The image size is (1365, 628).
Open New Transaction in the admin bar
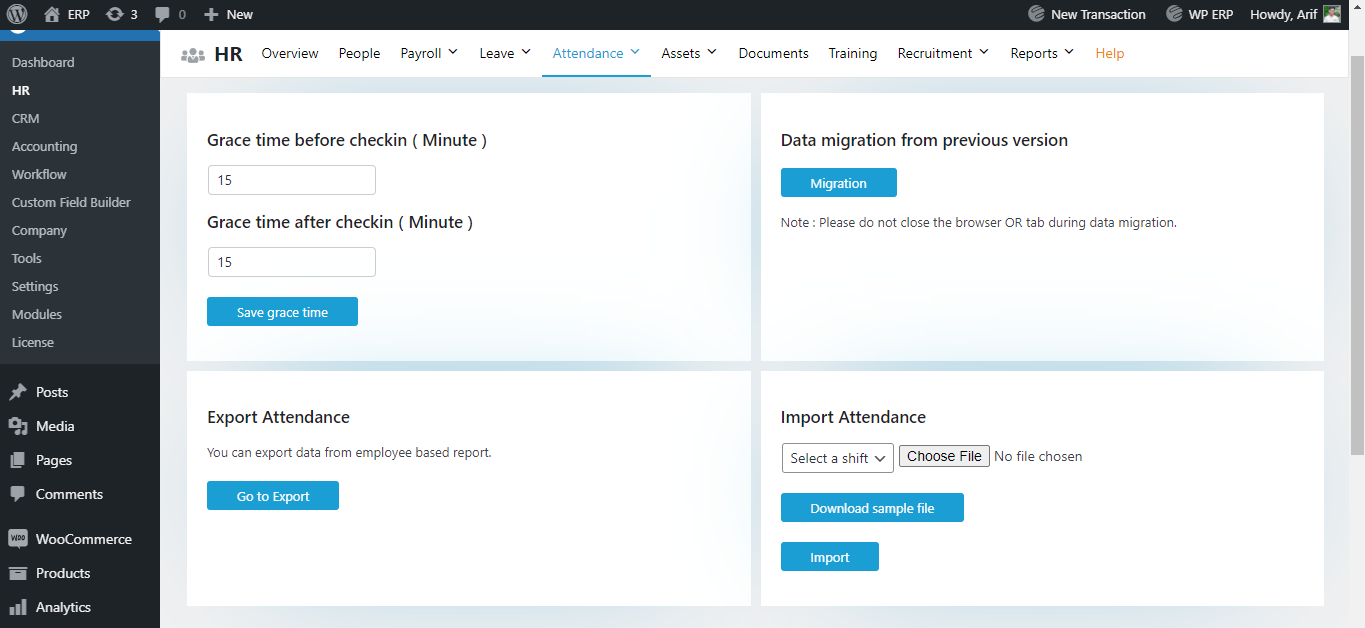pos(1087,14)
